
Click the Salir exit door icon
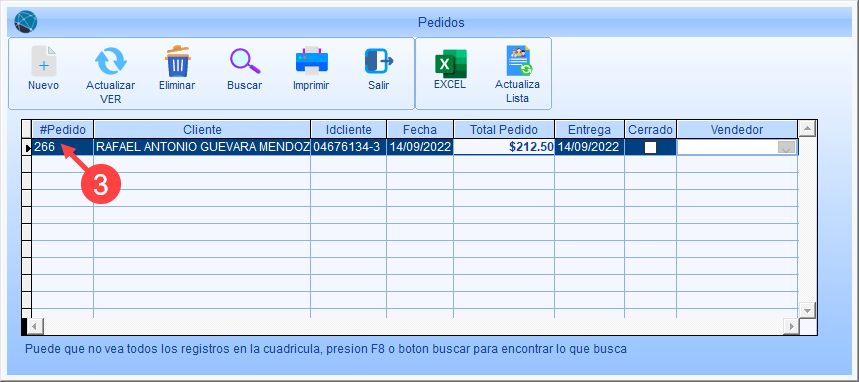tap(379, 61)
